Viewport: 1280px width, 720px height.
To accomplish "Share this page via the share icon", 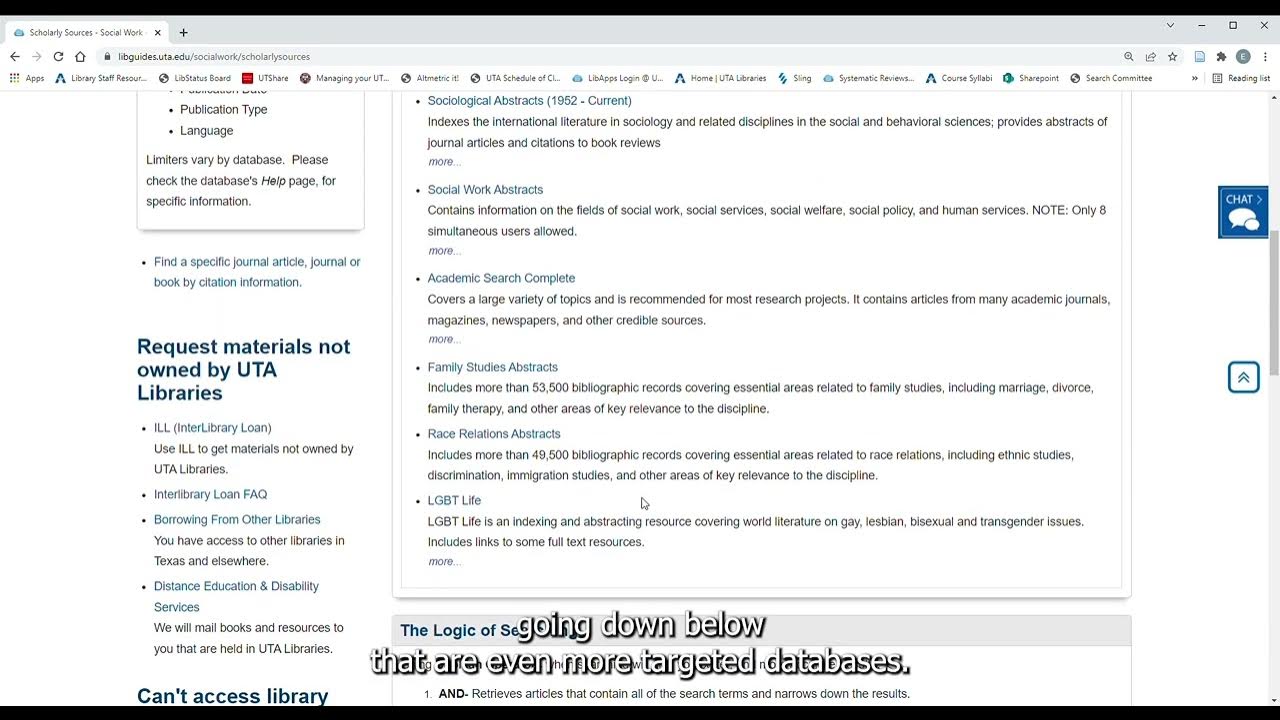I will point(1151,57).
